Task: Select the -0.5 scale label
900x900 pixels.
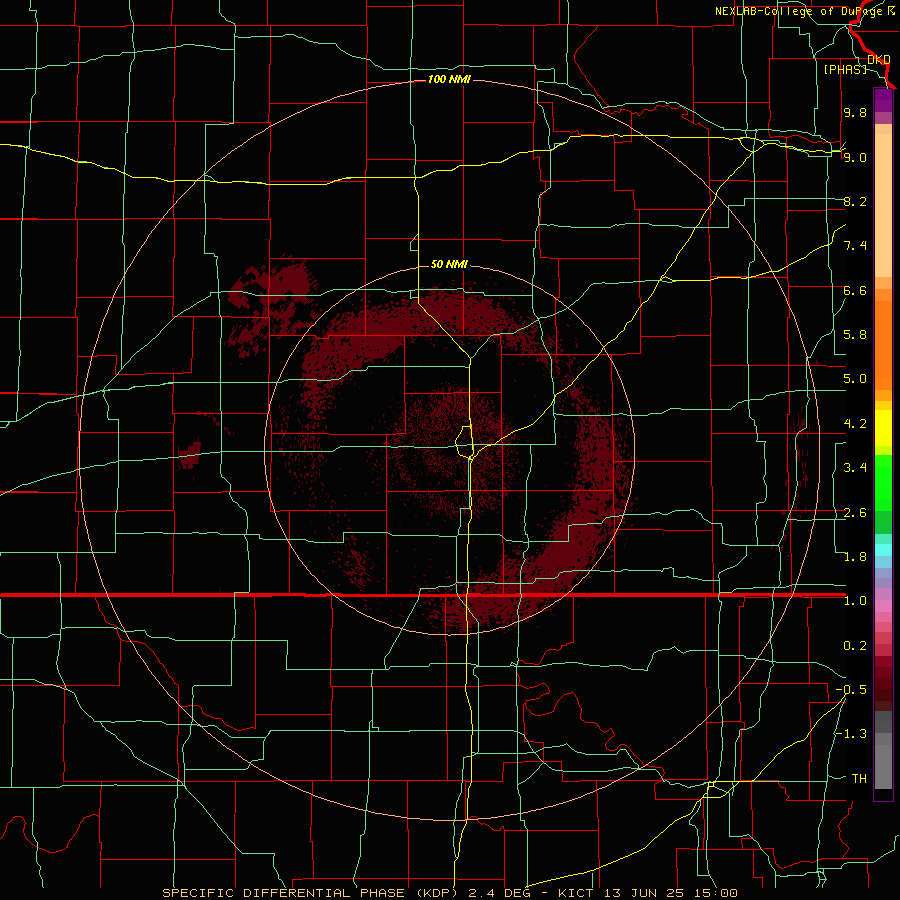Action: [x=851, y=690]
